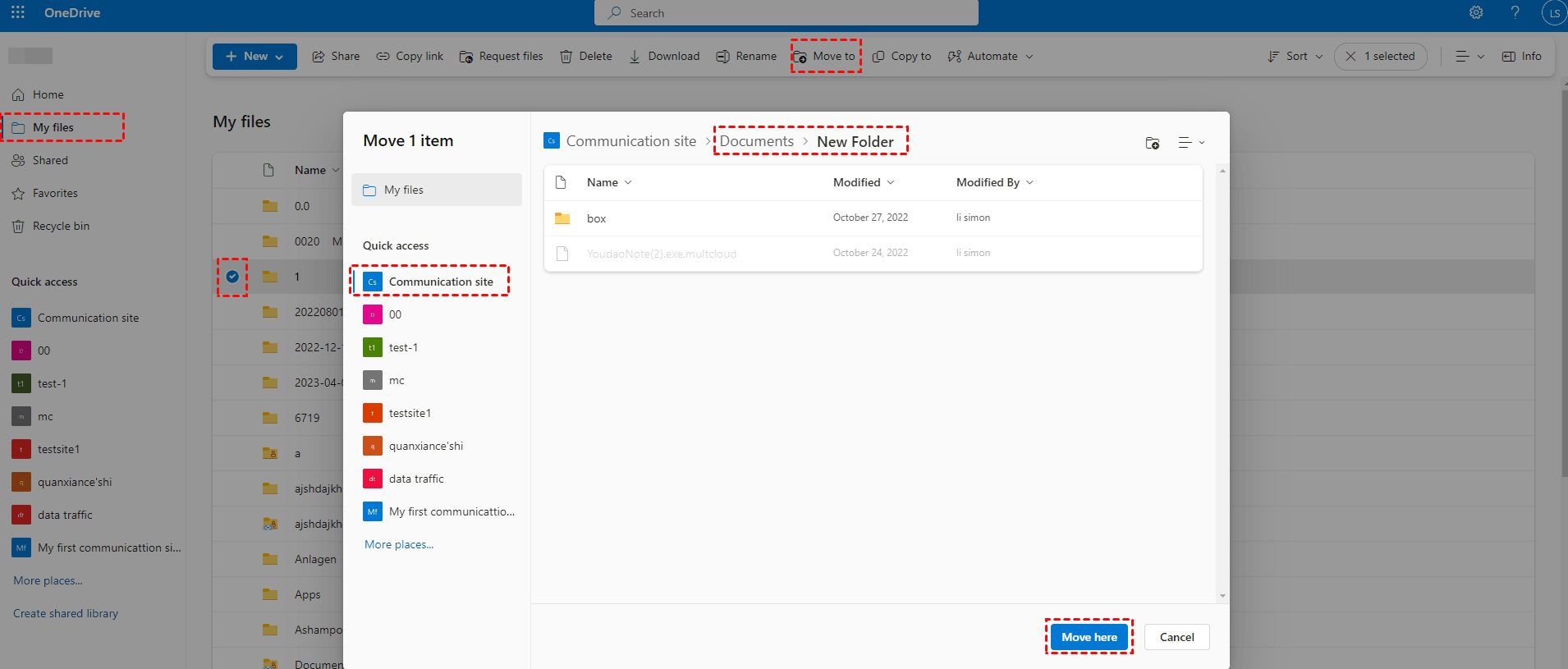Uncheck the selected folder 1 checkbox
Viewport: 1568px width, 669px height.
click(x=232, y=277)
